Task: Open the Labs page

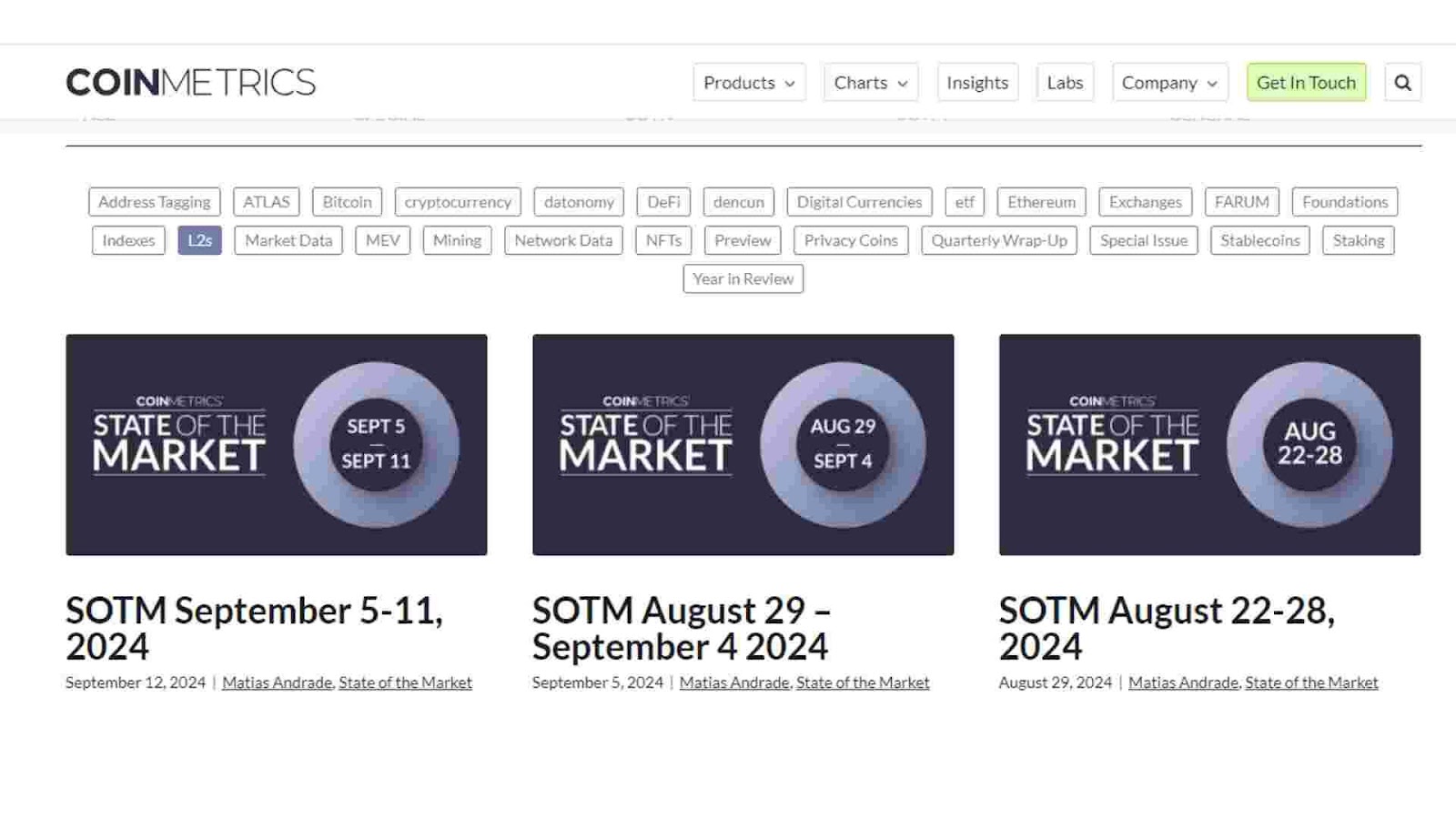Action: click(x=1065, y=82)
